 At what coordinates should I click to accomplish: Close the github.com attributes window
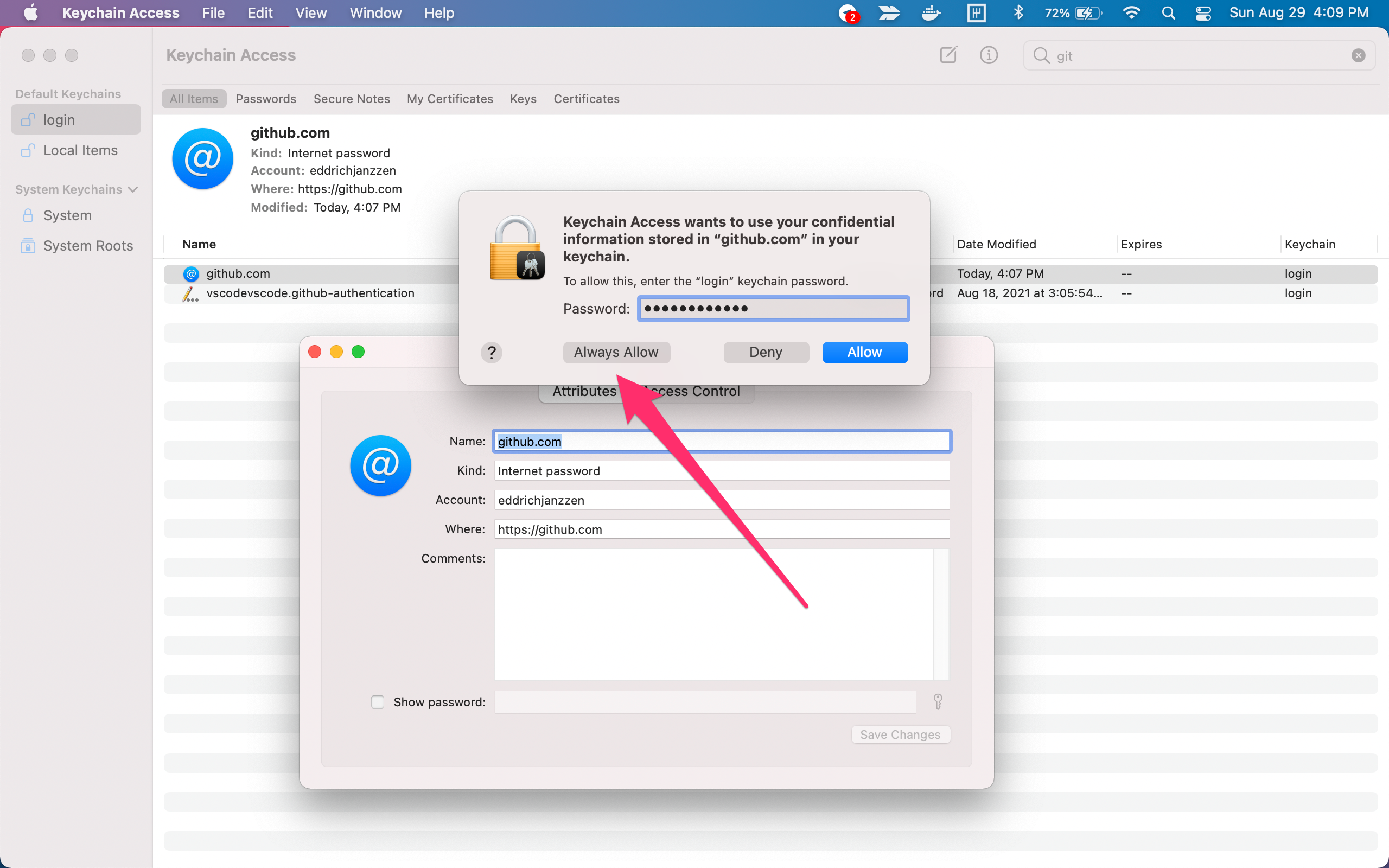tap(315, 352)
